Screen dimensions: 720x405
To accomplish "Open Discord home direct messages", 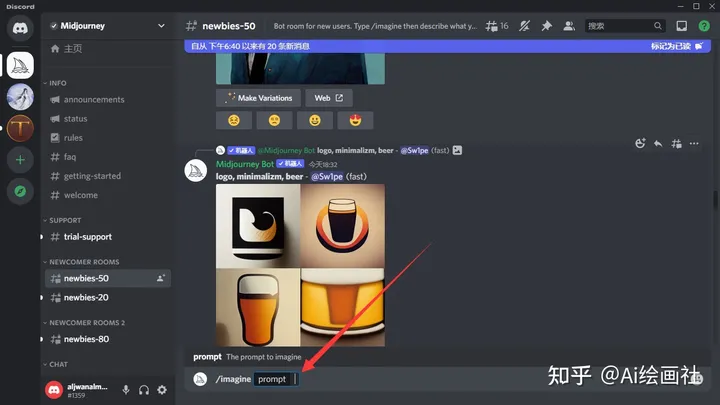I will (x=20, y=29).
